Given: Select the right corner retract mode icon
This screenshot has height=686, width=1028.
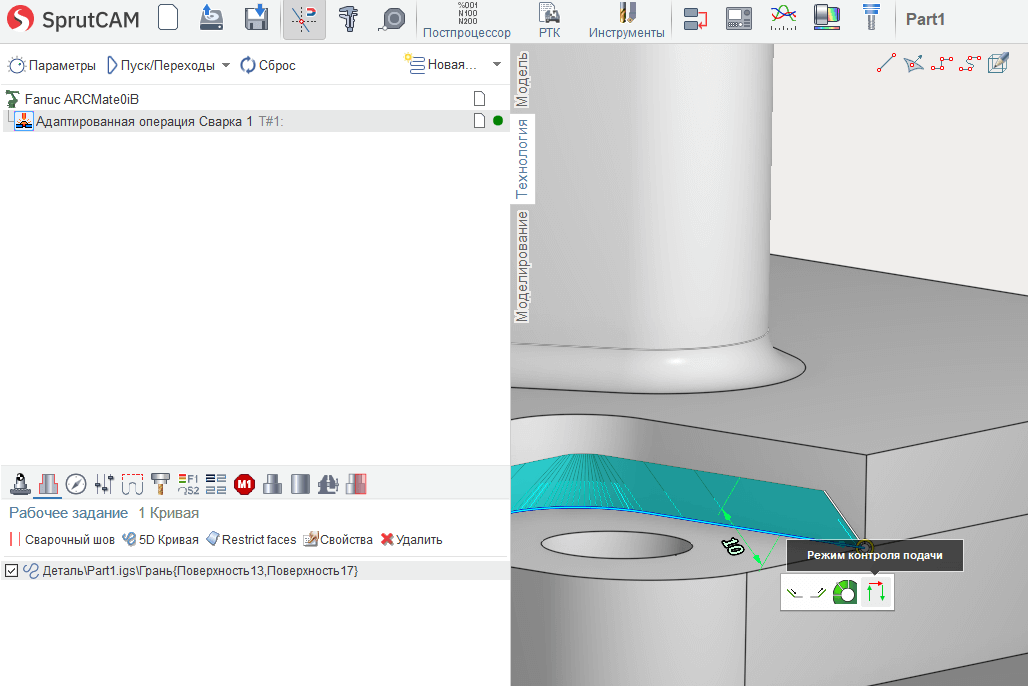Looking at the screenshot, I should (x=818, y=593).
